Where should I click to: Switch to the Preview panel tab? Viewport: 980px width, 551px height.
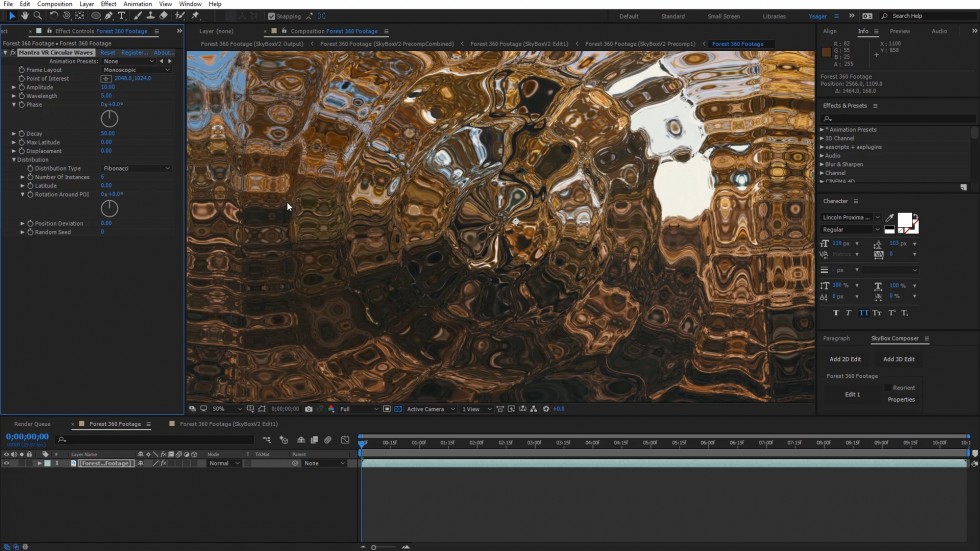pyautogui.click(x=900, y=31)
